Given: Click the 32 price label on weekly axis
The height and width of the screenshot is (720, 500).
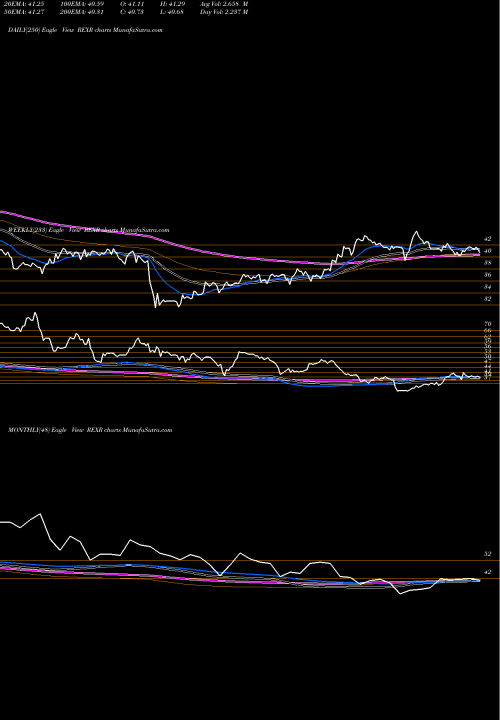Looking at the screenshot, I should pyautogui.click(x=488, y=299).
